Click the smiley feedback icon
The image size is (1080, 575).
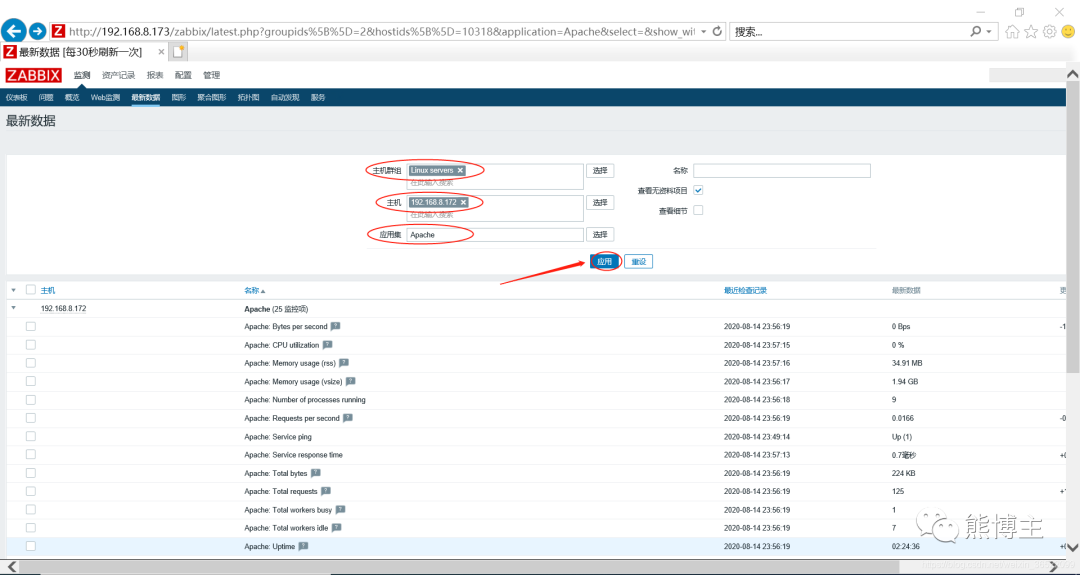(1068, 32)
